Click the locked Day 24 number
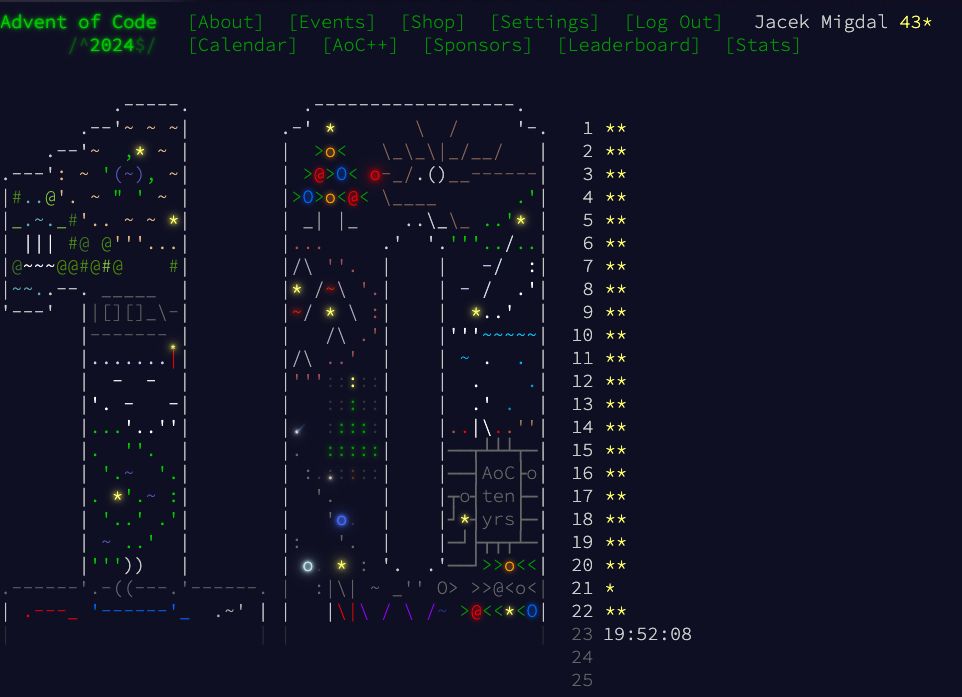962x697 pixels. point(582,657)
